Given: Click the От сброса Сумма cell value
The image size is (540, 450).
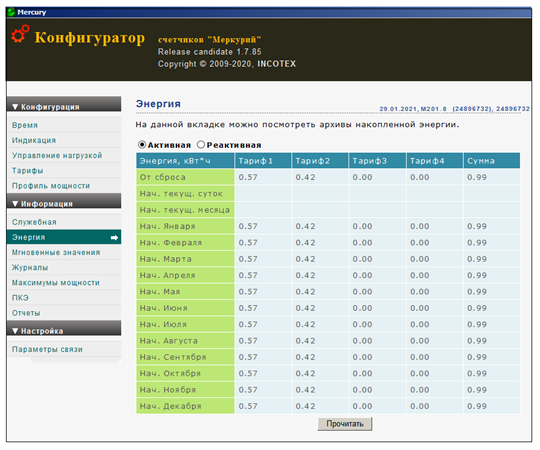Looking at the screenshot, I should [477, 177].
